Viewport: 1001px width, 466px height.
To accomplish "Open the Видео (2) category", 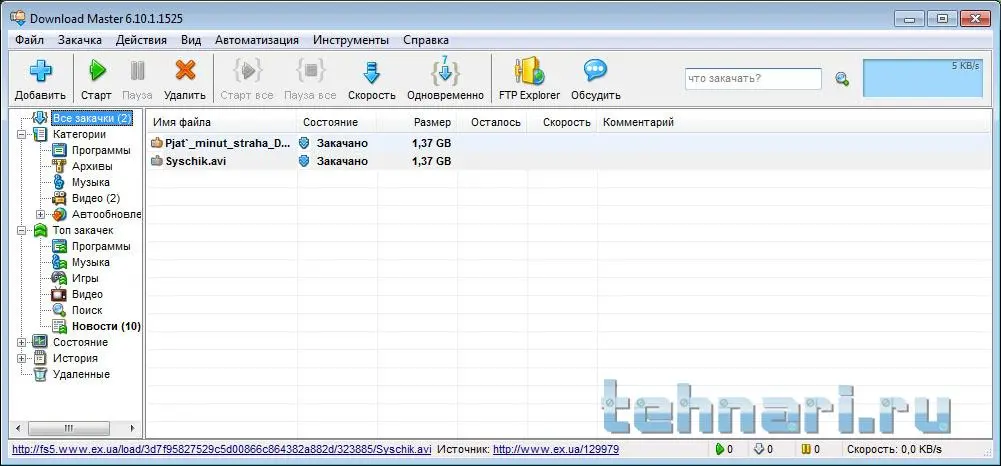I will (96, 198).
